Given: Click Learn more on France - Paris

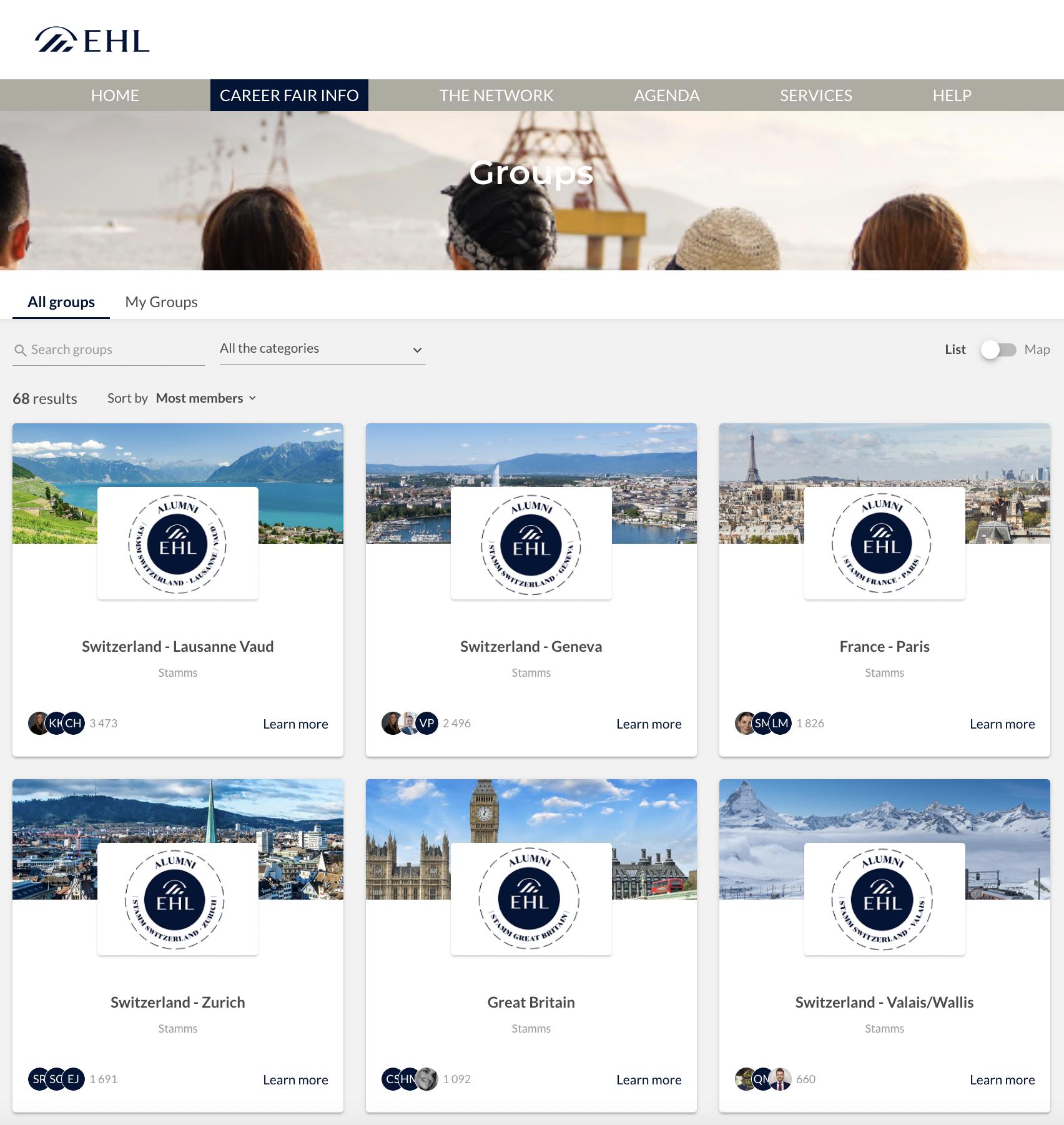Looking at the screenshot, I should 1002,724.
